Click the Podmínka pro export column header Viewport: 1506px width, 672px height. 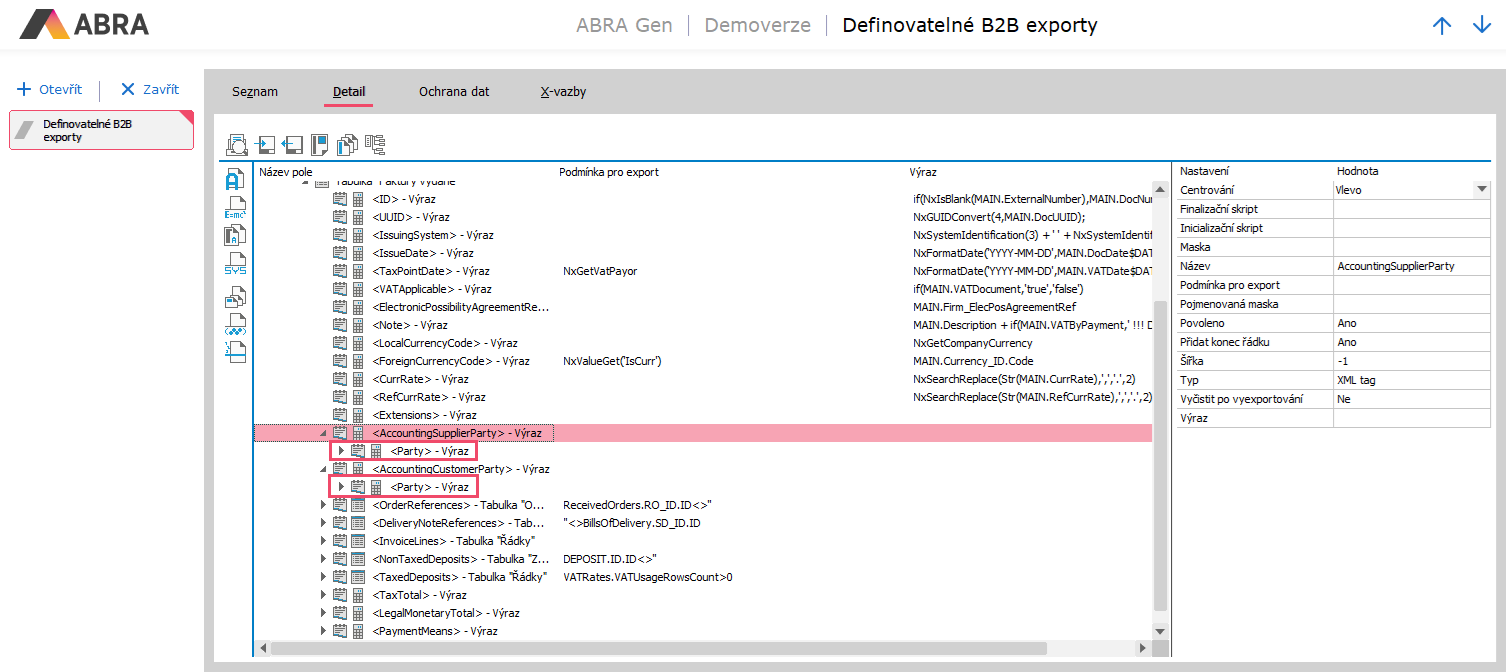(x=609, y=172)
